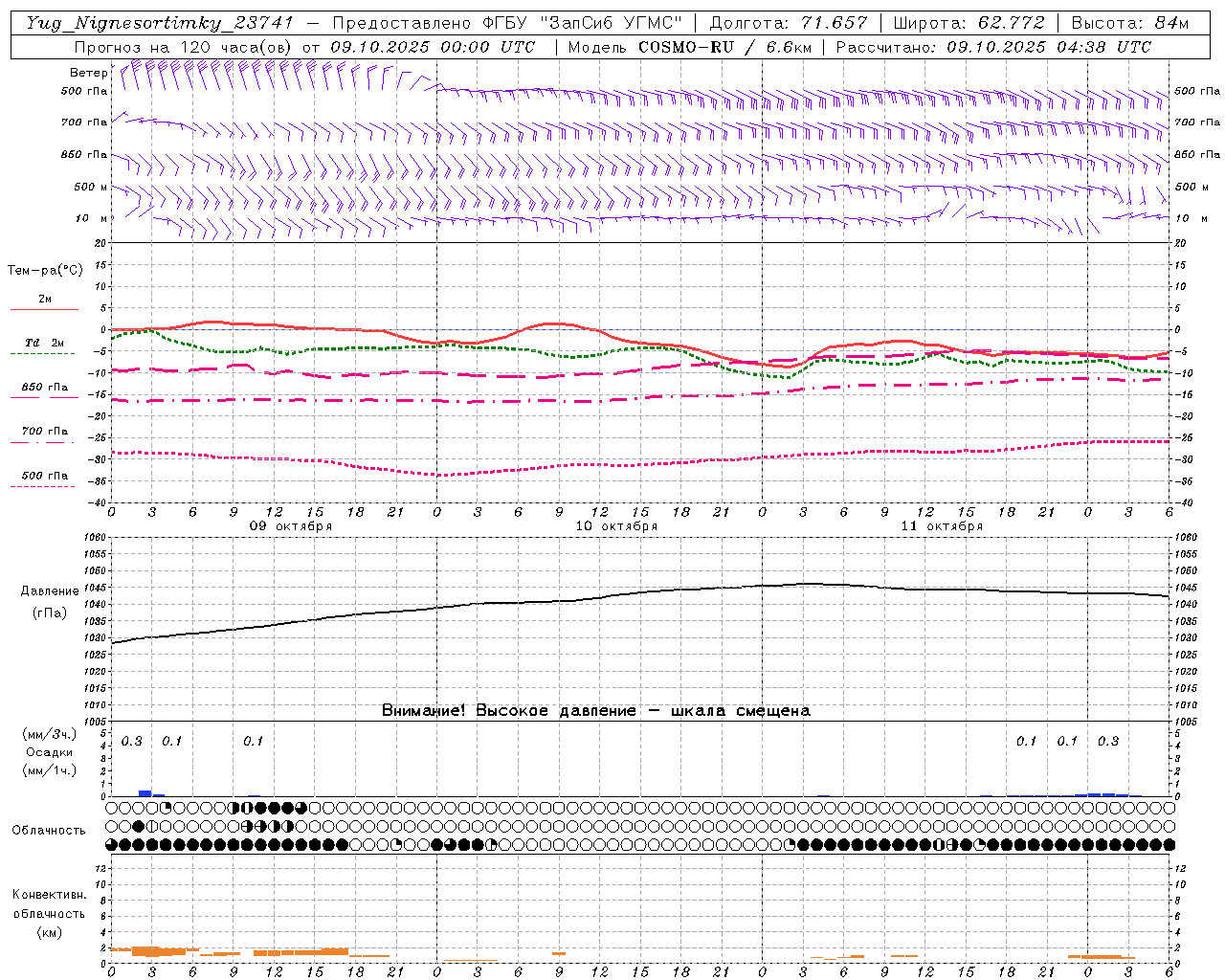Click the 'Рассчитано: 09.10.2025 04:38 UTC' text
This screenshot has height=980, width=1225.
coord(993,47)
